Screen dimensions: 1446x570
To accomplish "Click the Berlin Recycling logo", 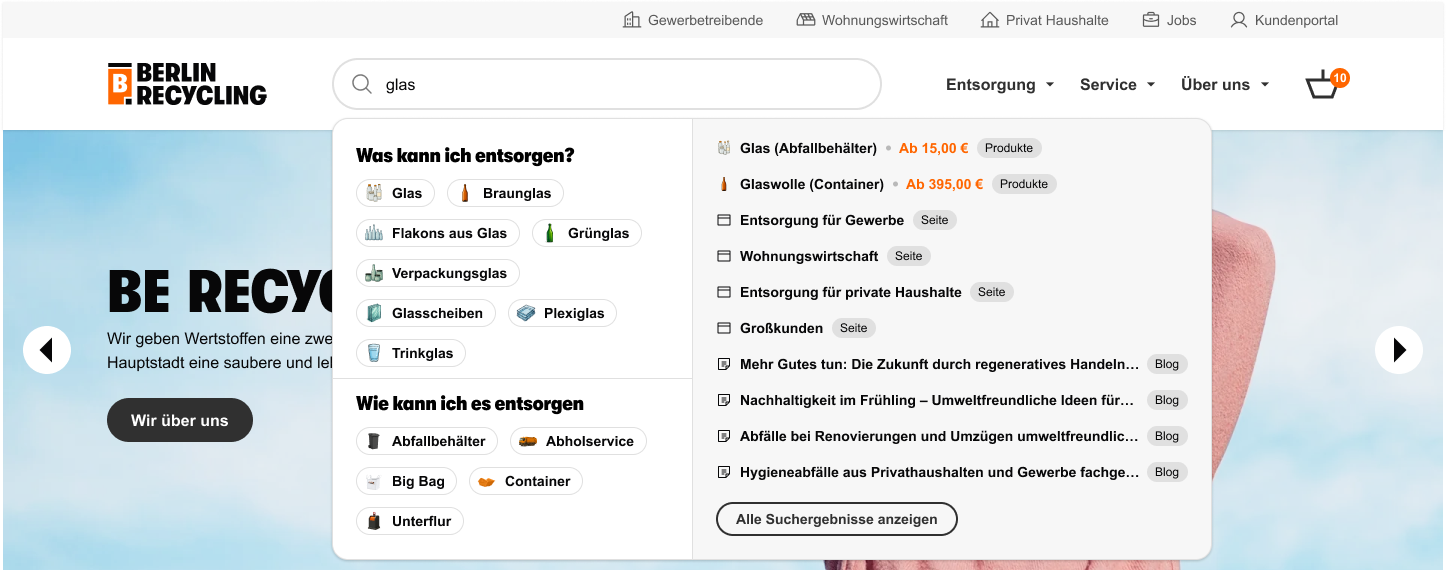I will [x=187, y=84].
